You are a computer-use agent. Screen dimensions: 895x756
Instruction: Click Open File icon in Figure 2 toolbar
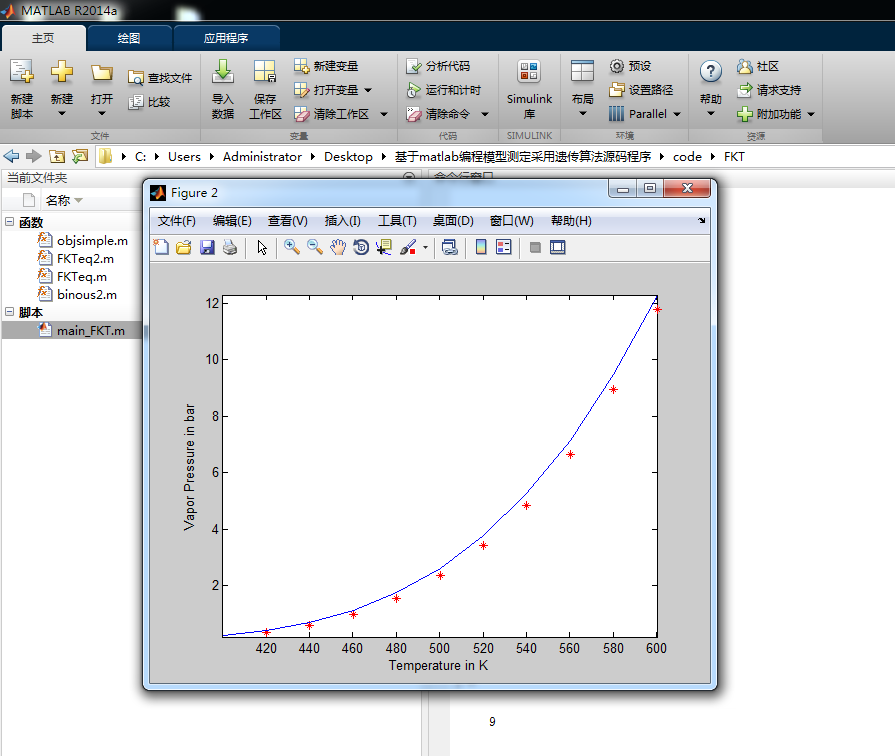click(184, 247)
